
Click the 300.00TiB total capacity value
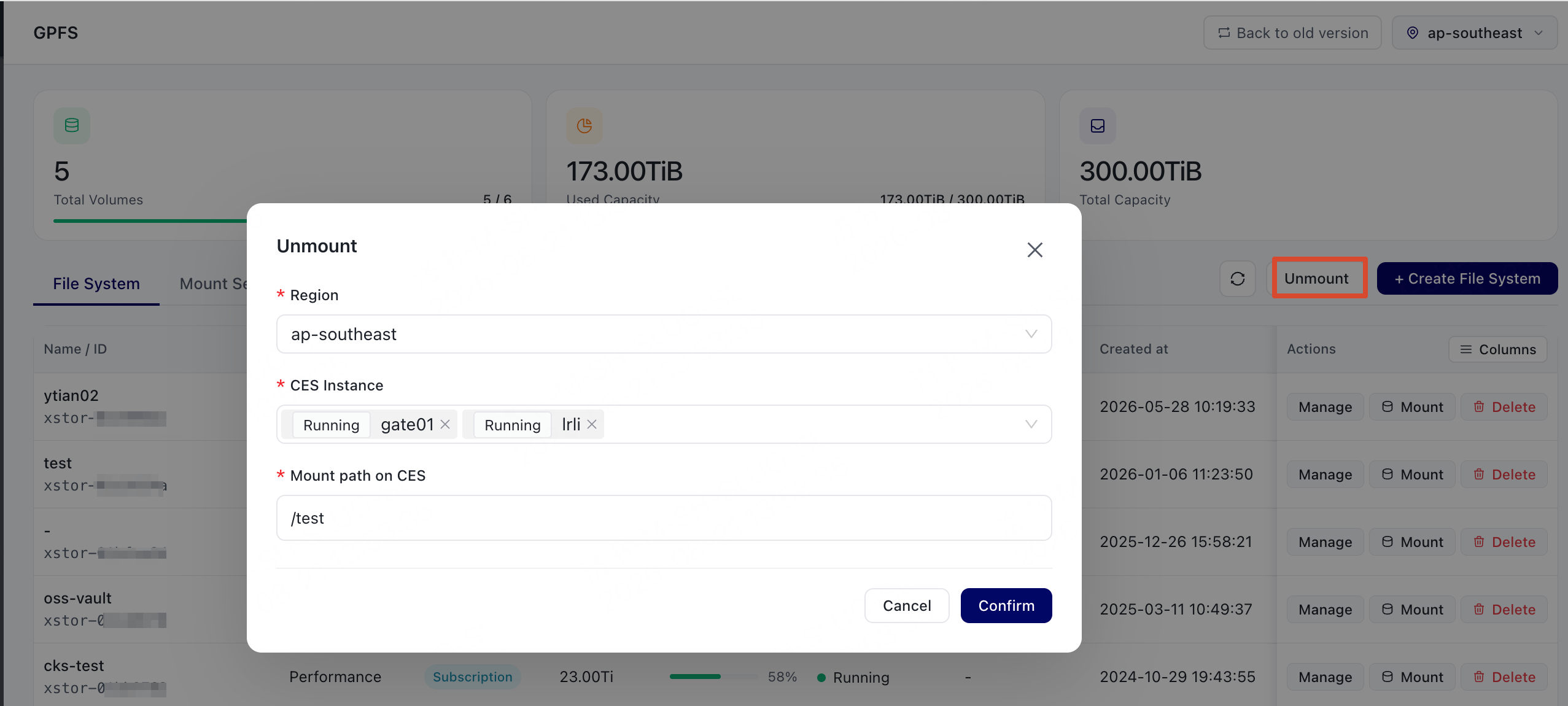click(1140, 171)
